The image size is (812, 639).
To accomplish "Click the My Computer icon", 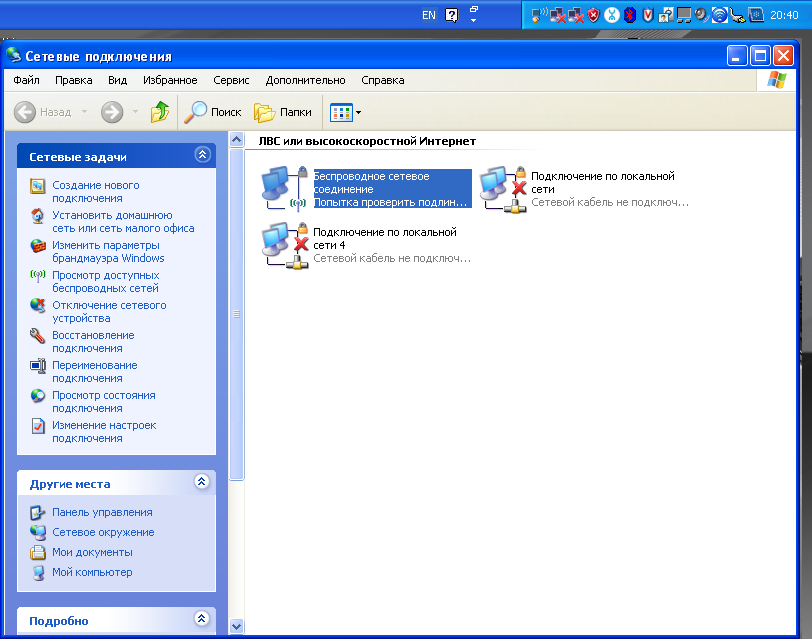I will click(x=37, y=573).
